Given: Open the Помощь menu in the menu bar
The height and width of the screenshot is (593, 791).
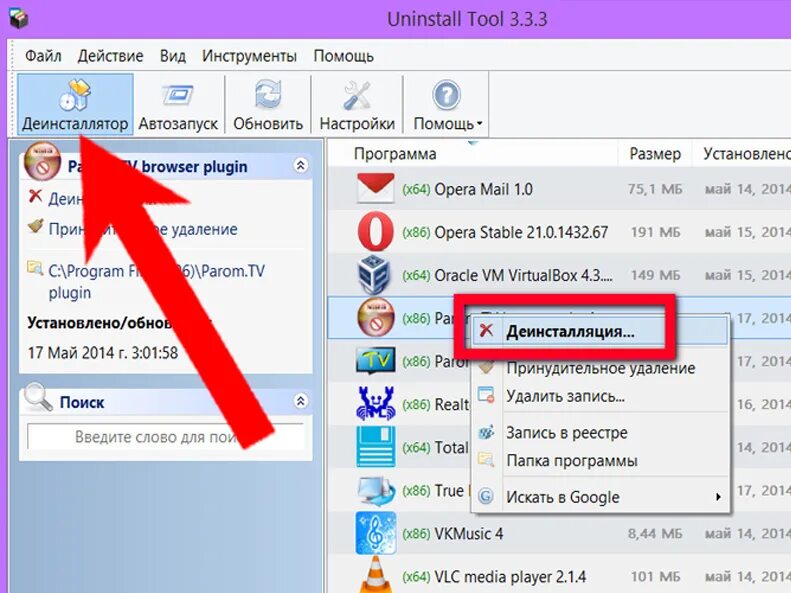Looking at the screenshot, I should [x=344, y=55].
